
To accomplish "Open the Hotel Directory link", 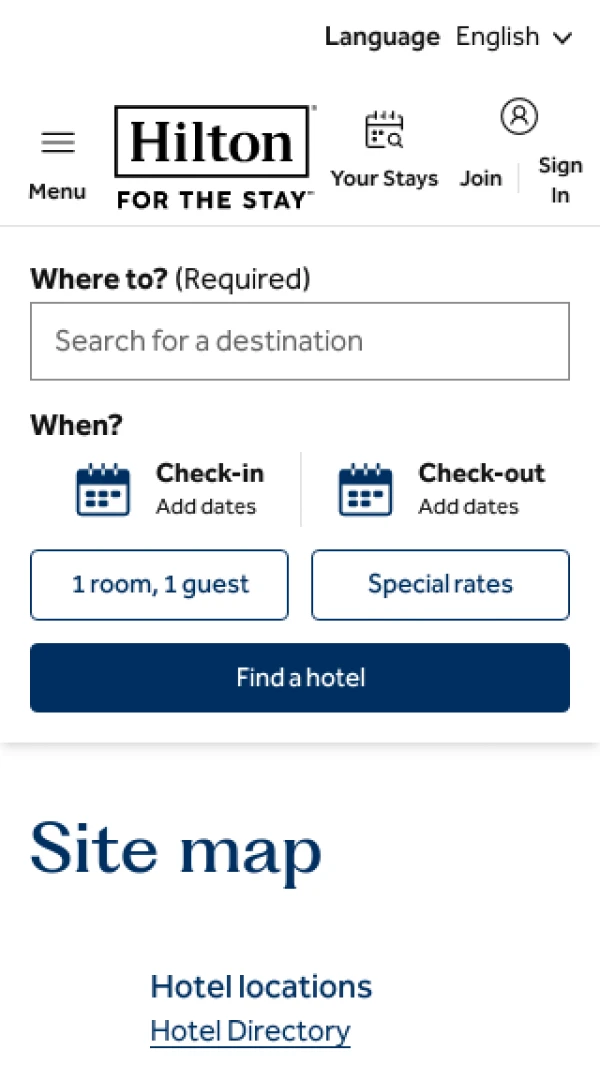I will tap(249, 1031).
